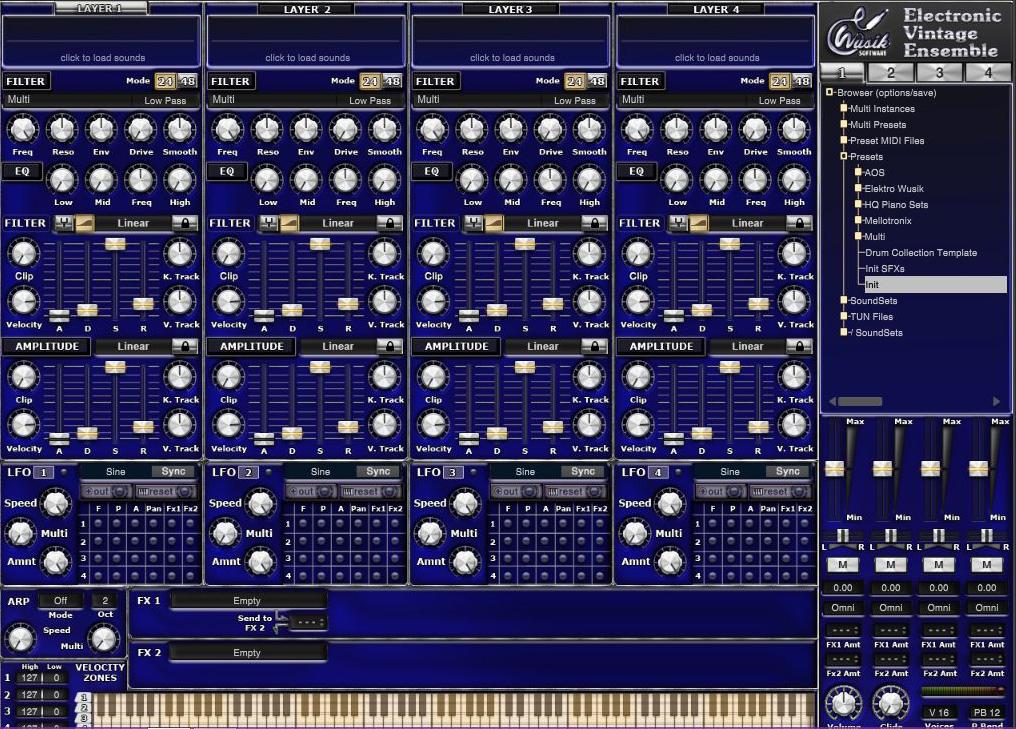Image resolution: width=1016 pixels, height=729 pixels.
Task: Select the LAYER 2 header tab
Action: click(x=306, y=9)
